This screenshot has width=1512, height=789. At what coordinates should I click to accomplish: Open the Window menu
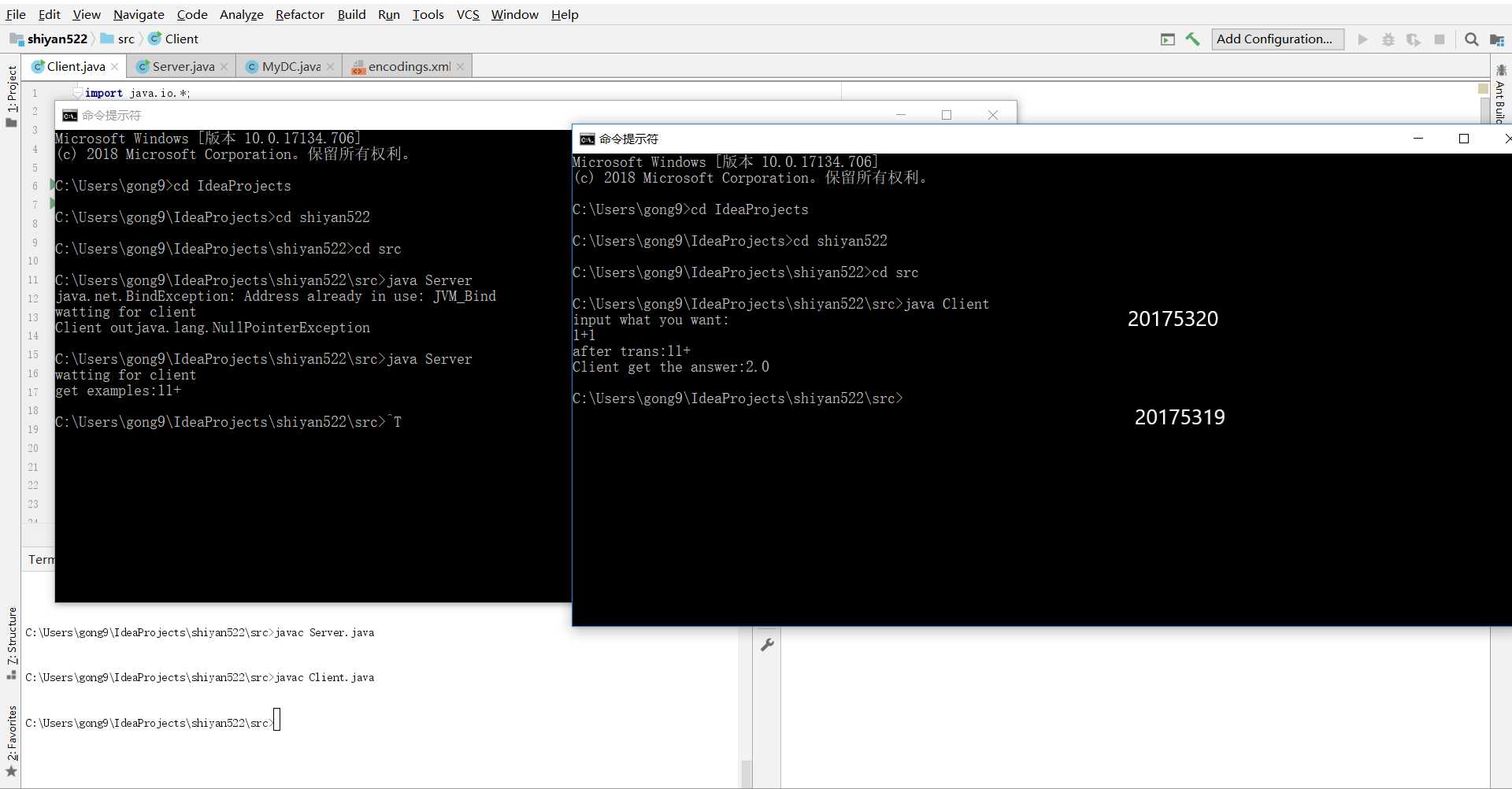(515, 14)
